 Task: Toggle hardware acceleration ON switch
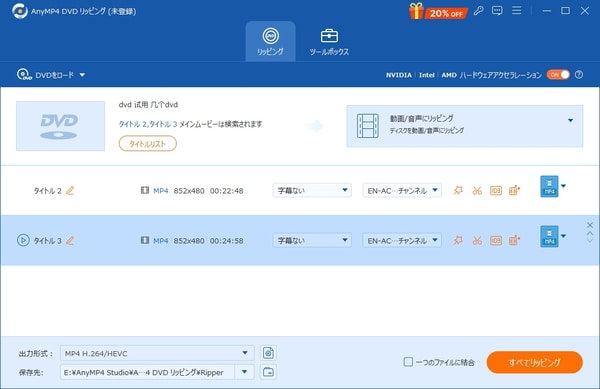[x=558, y=75]
